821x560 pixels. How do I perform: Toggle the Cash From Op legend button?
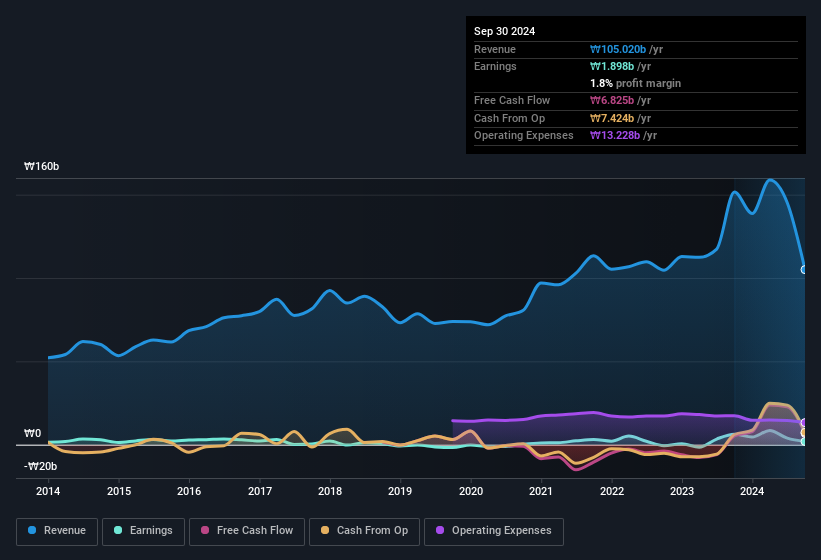tap(364, 531)
